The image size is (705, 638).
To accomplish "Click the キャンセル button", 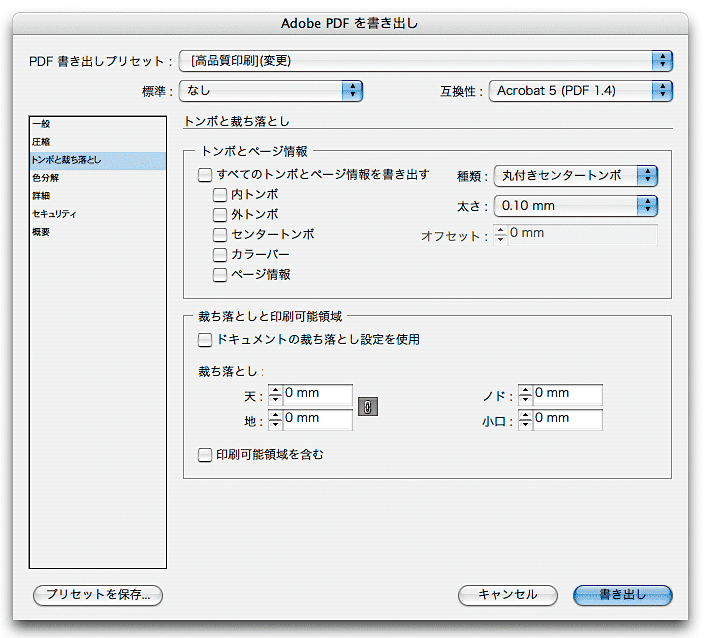I will (x=508, y=595).
